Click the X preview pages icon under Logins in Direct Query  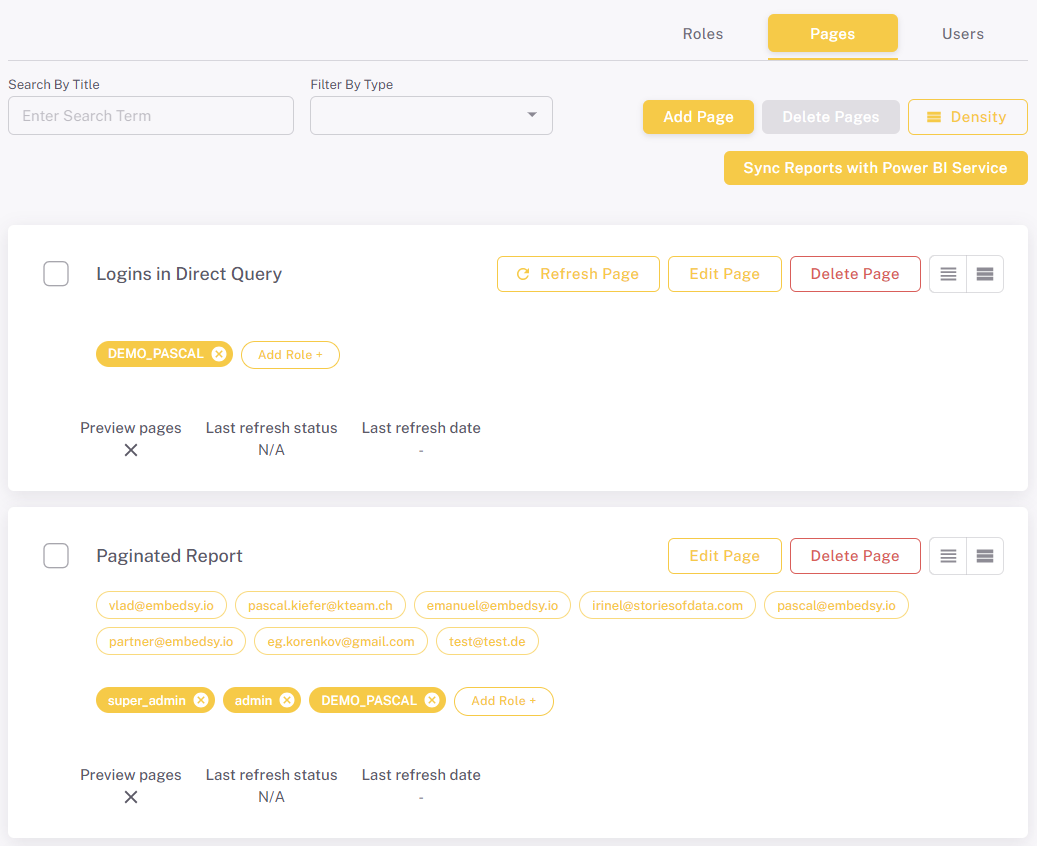tap(131, 450)
